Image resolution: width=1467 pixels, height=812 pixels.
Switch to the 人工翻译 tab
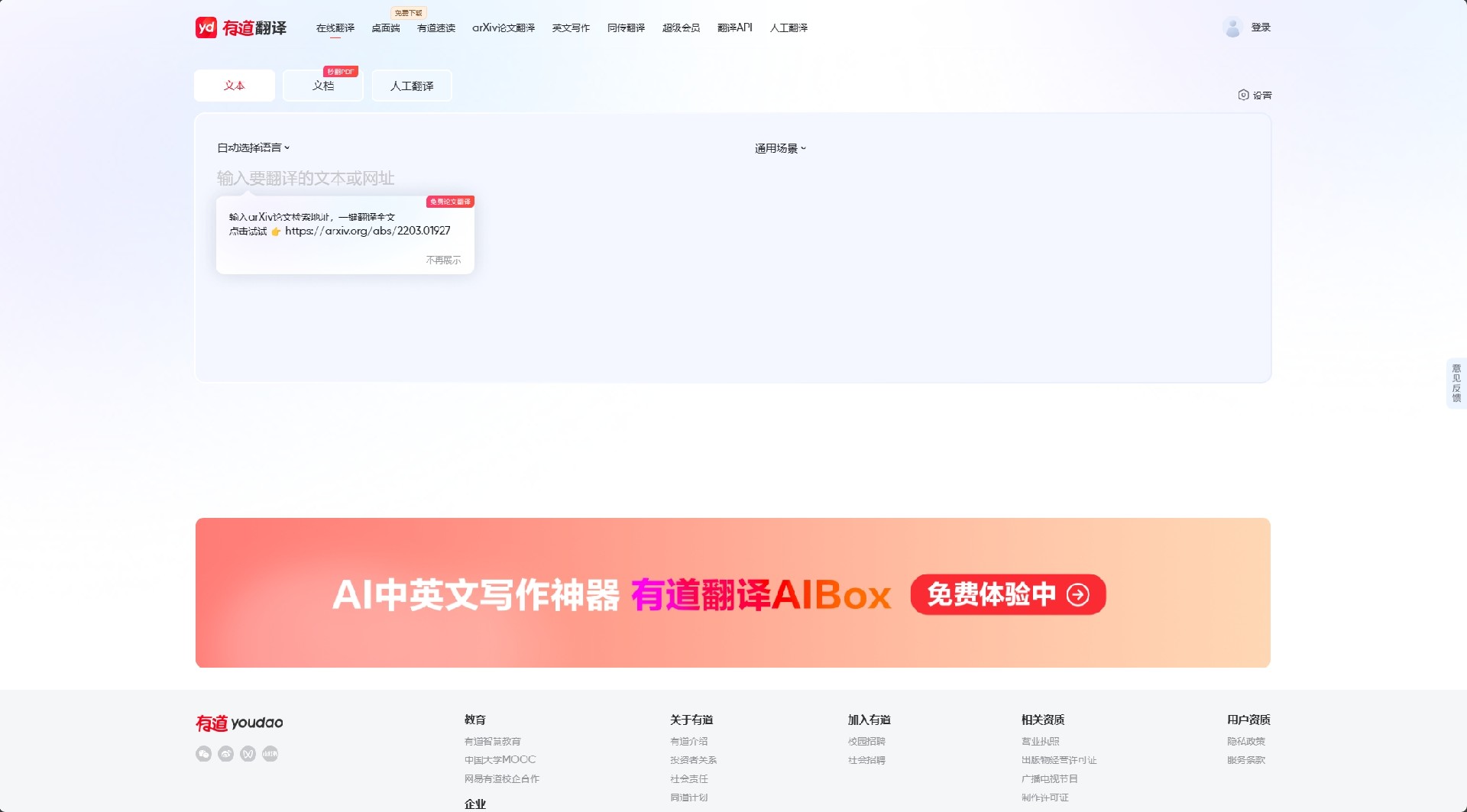pyautogui.click(x=412, y=86)
